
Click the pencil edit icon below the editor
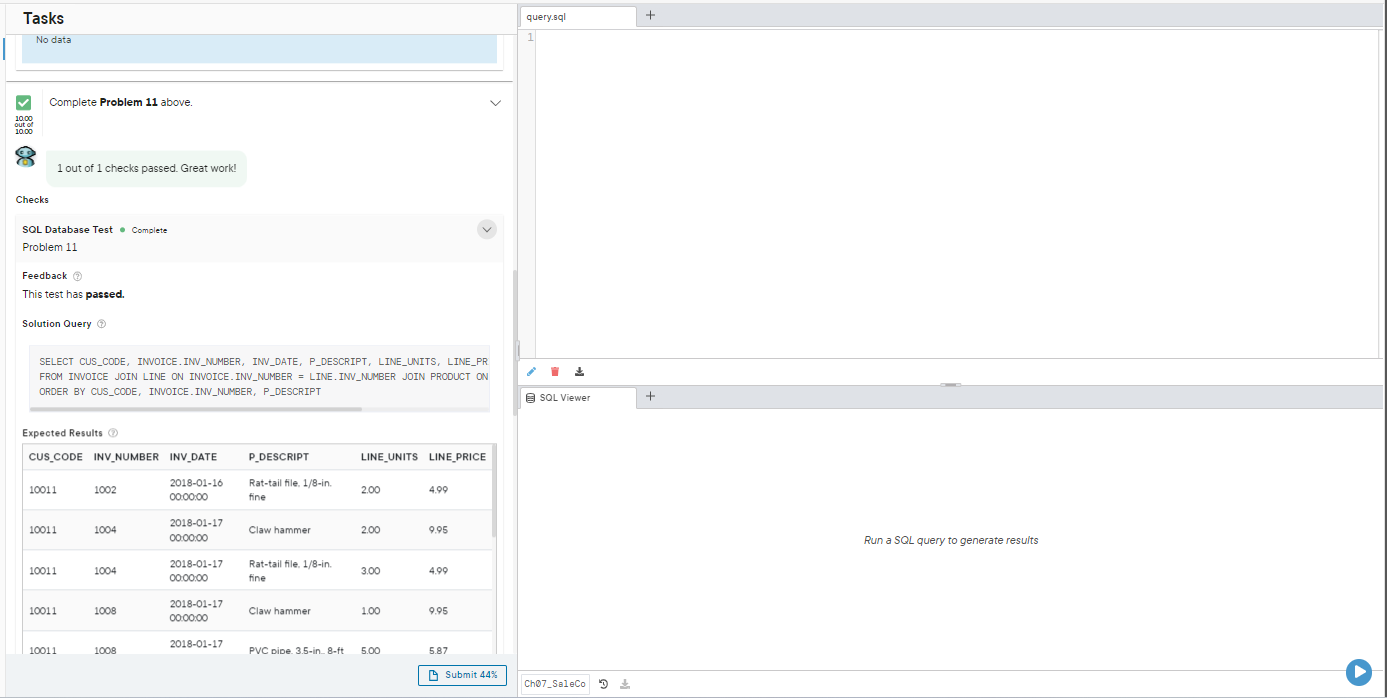pos(531,371)
